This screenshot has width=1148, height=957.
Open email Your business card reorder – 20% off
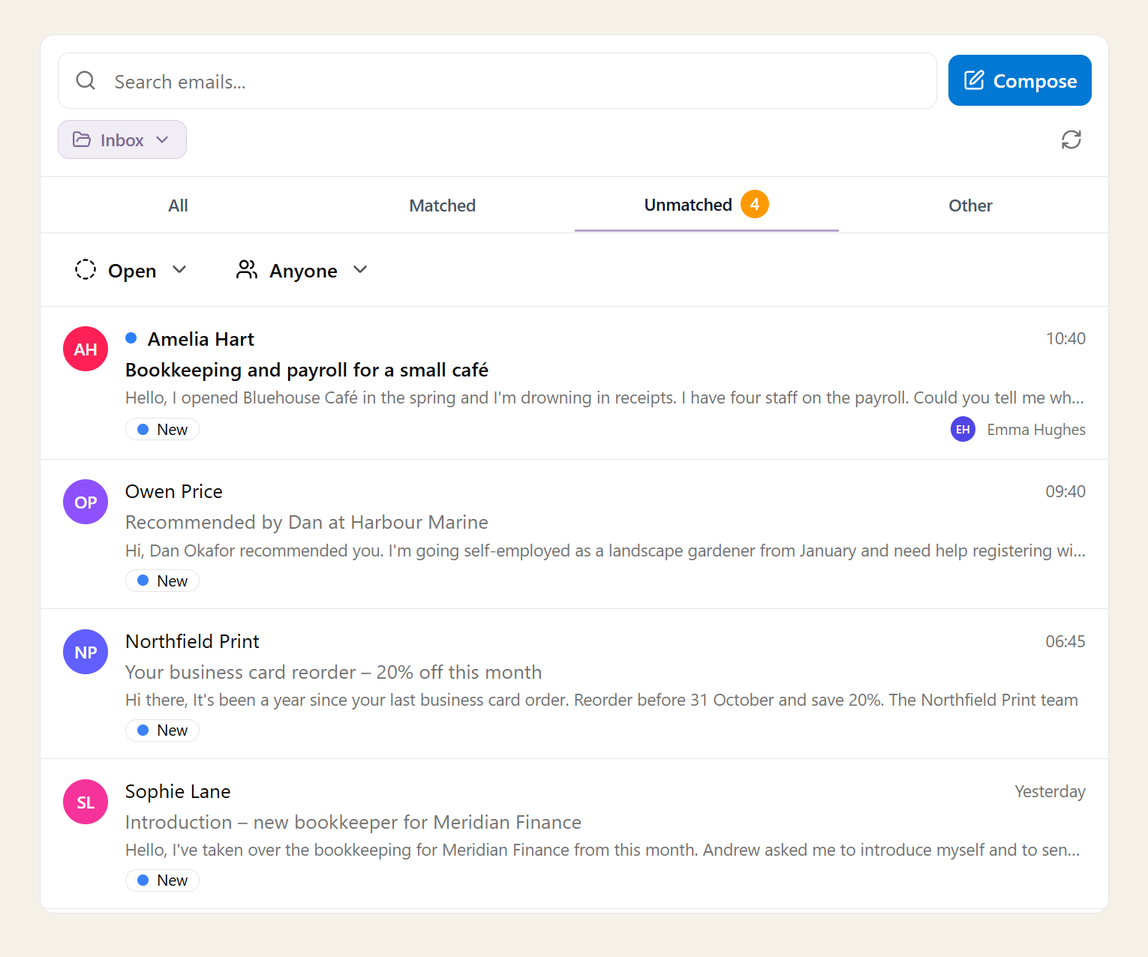pyautogui.click(x=574, y=684)
